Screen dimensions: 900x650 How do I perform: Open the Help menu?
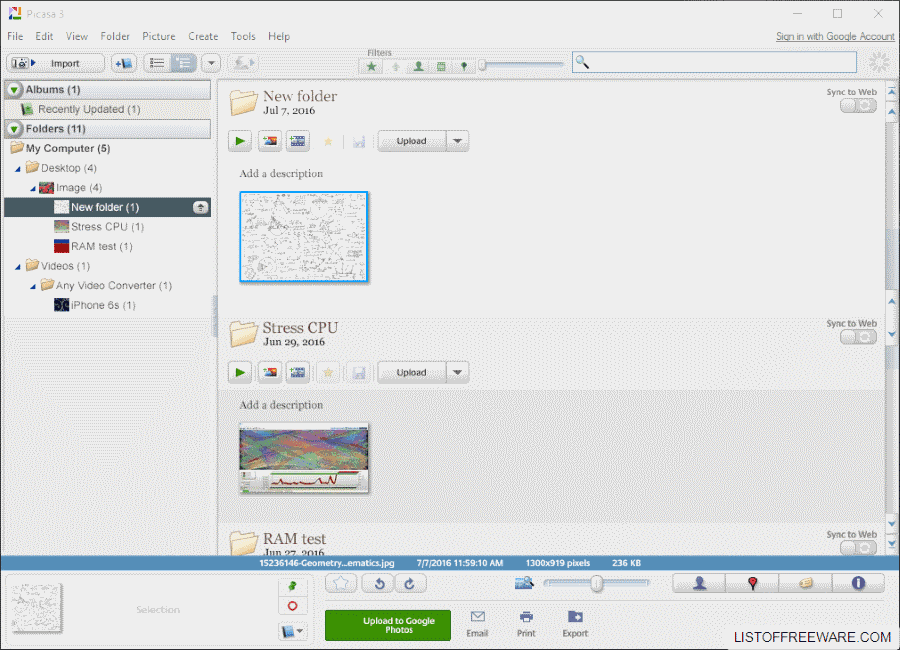279,36
